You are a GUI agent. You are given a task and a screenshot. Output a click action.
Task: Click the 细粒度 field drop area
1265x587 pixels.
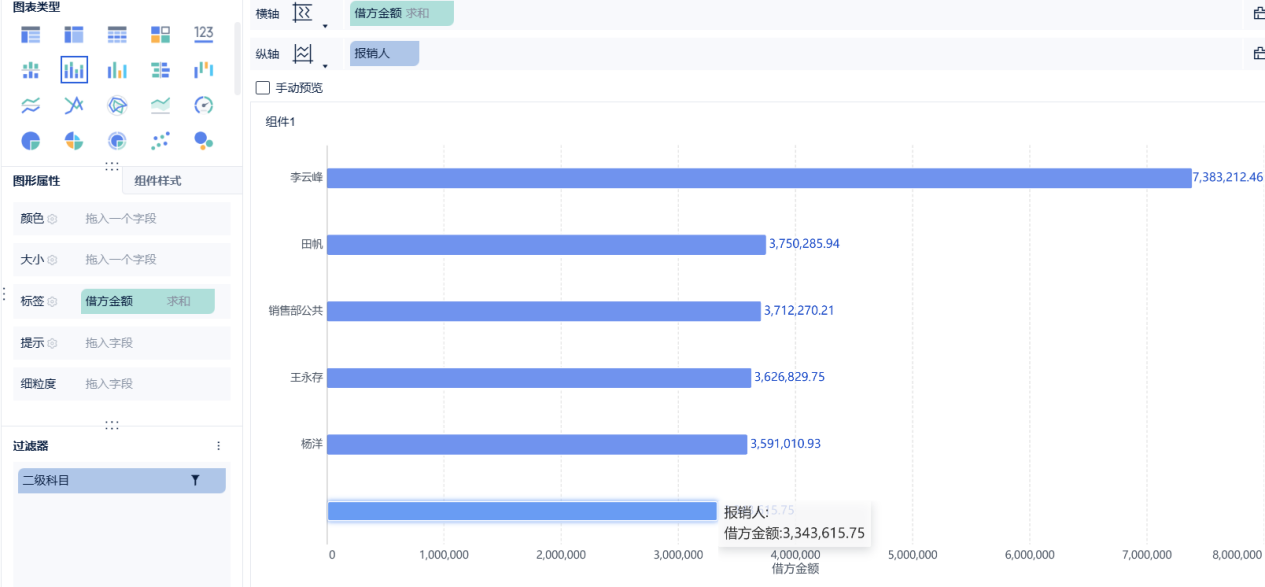154,384
